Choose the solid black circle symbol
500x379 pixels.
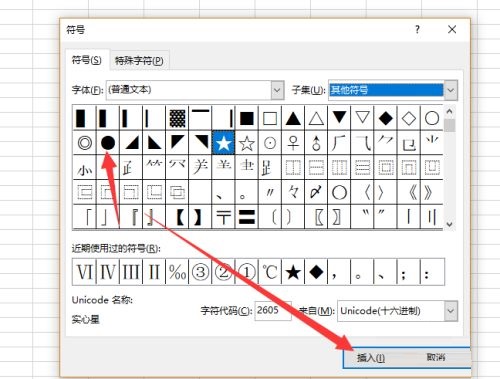(x=108, y=143)
